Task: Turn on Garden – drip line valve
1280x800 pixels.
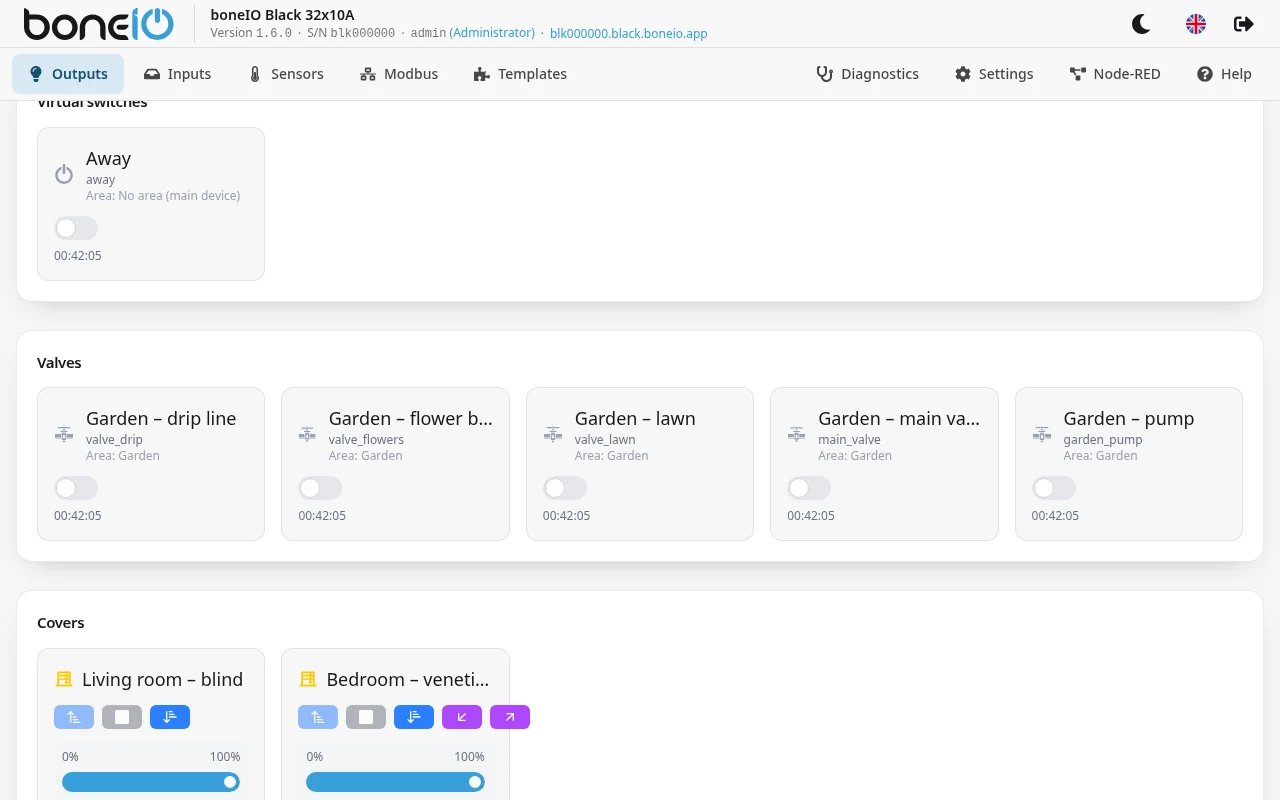Action: 76,488
